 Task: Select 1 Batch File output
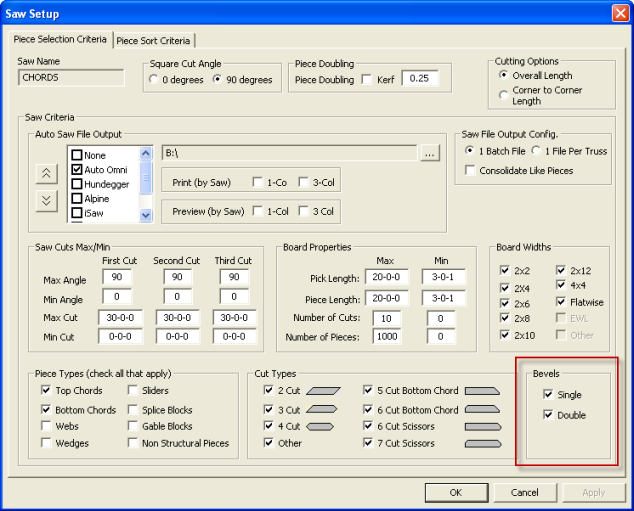469,151
